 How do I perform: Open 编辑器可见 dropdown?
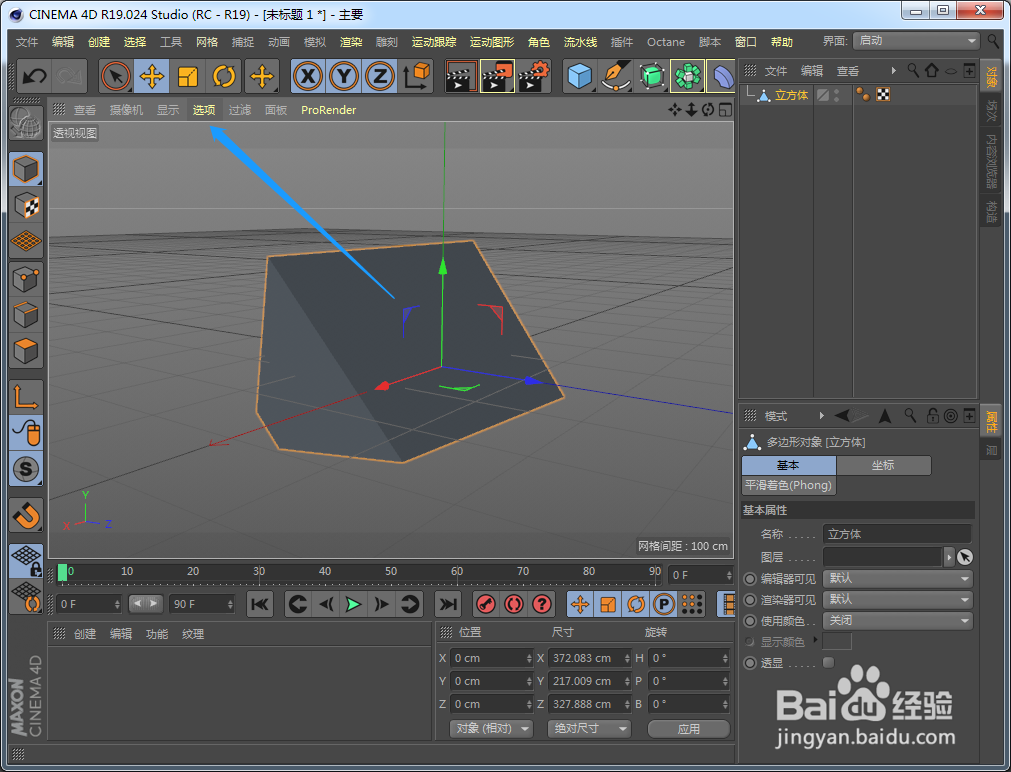coord(898,579)
